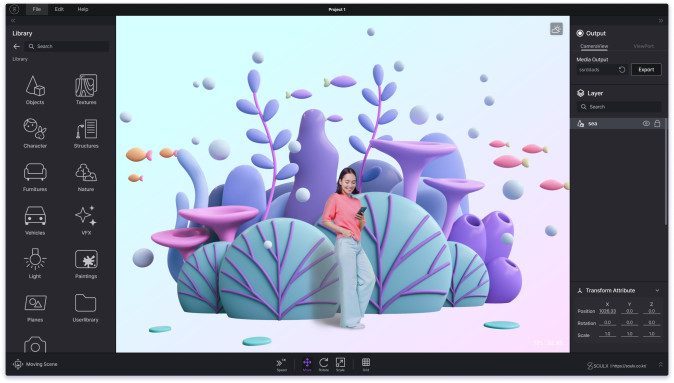Click the Layer search field
674x383 pixels.
[x=619, y=107]
